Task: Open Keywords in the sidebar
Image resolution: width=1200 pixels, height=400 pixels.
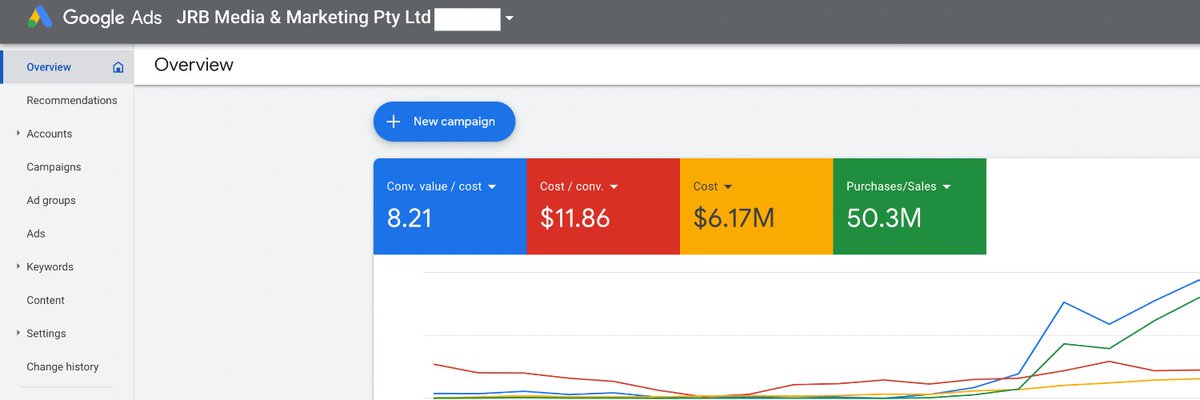Action: click(50, 267)
